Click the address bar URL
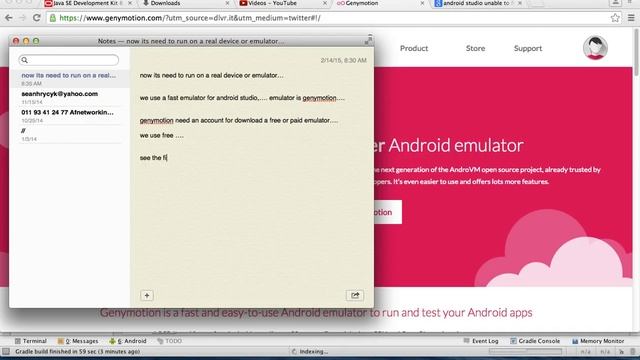 (x=190, y=18)
